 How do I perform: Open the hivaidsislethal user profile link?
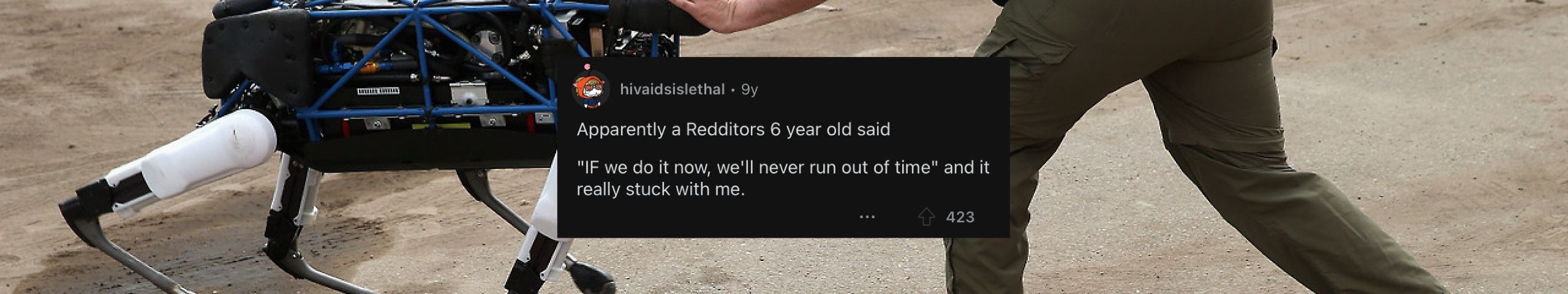[673, 89]
